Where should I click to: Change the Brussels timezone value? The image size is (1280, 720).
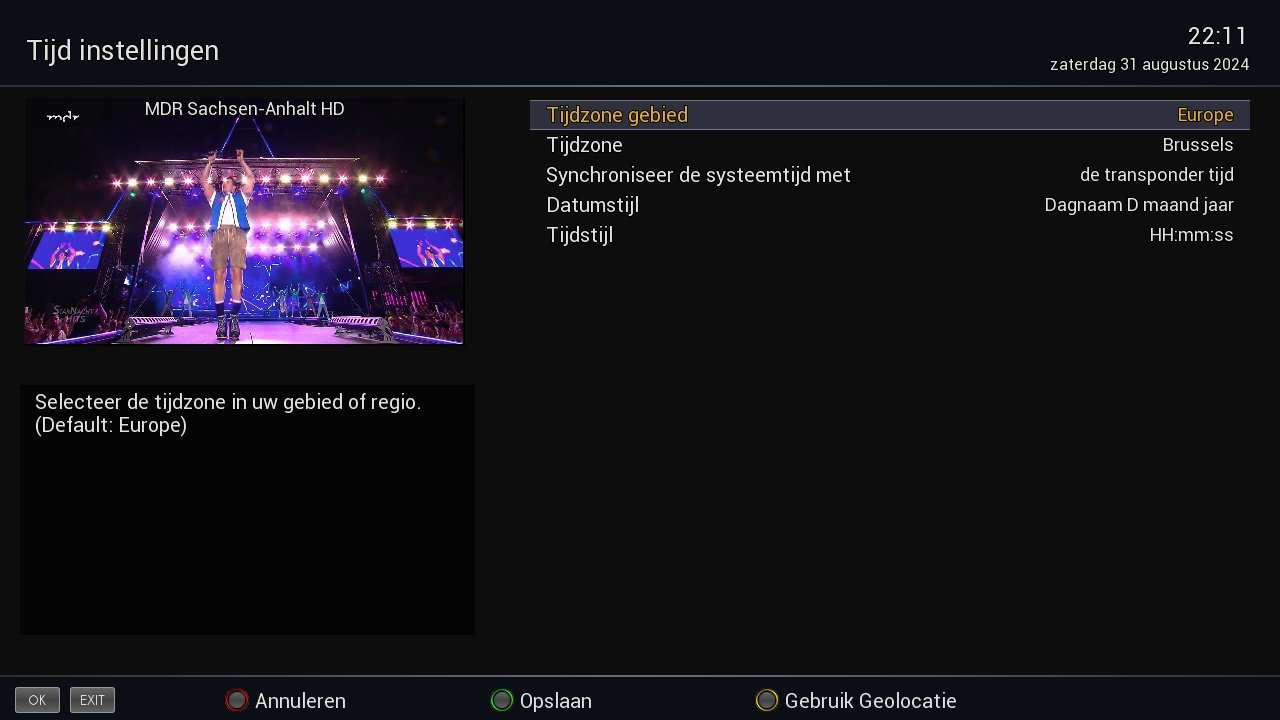point(1197,145)
